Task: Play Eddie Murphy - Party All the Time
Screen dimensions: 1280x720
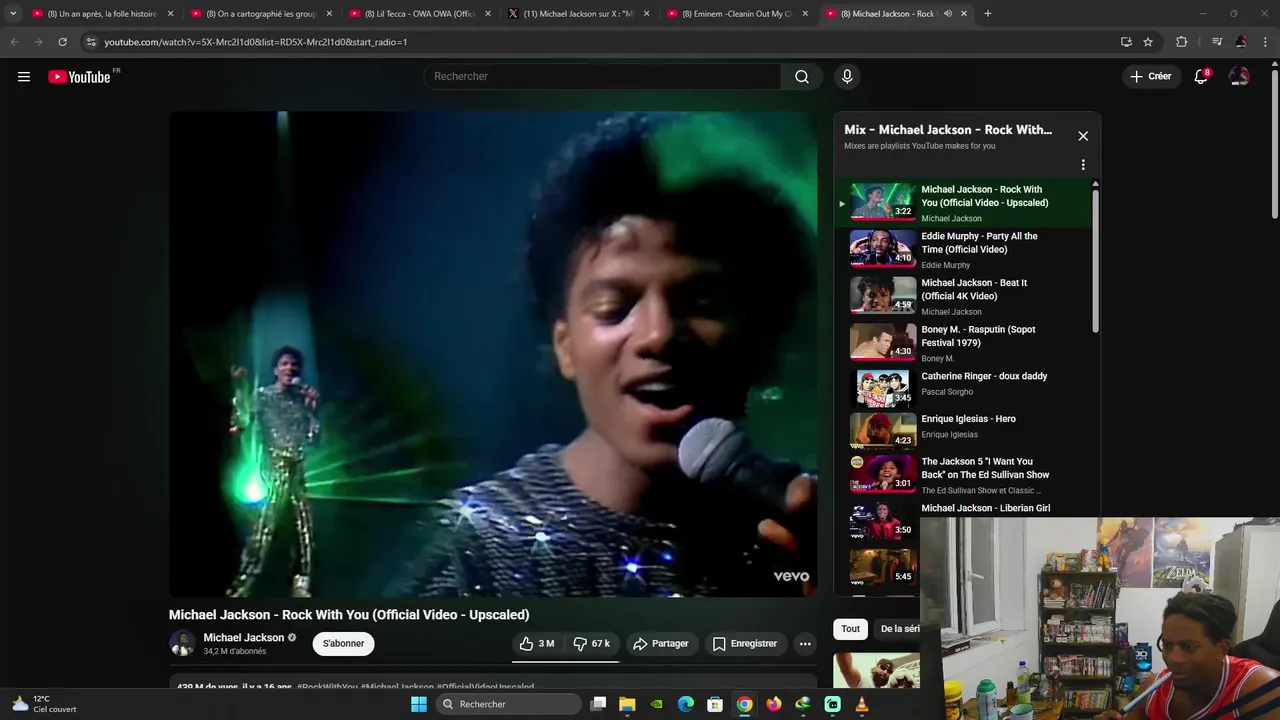Action: point(963,250)
